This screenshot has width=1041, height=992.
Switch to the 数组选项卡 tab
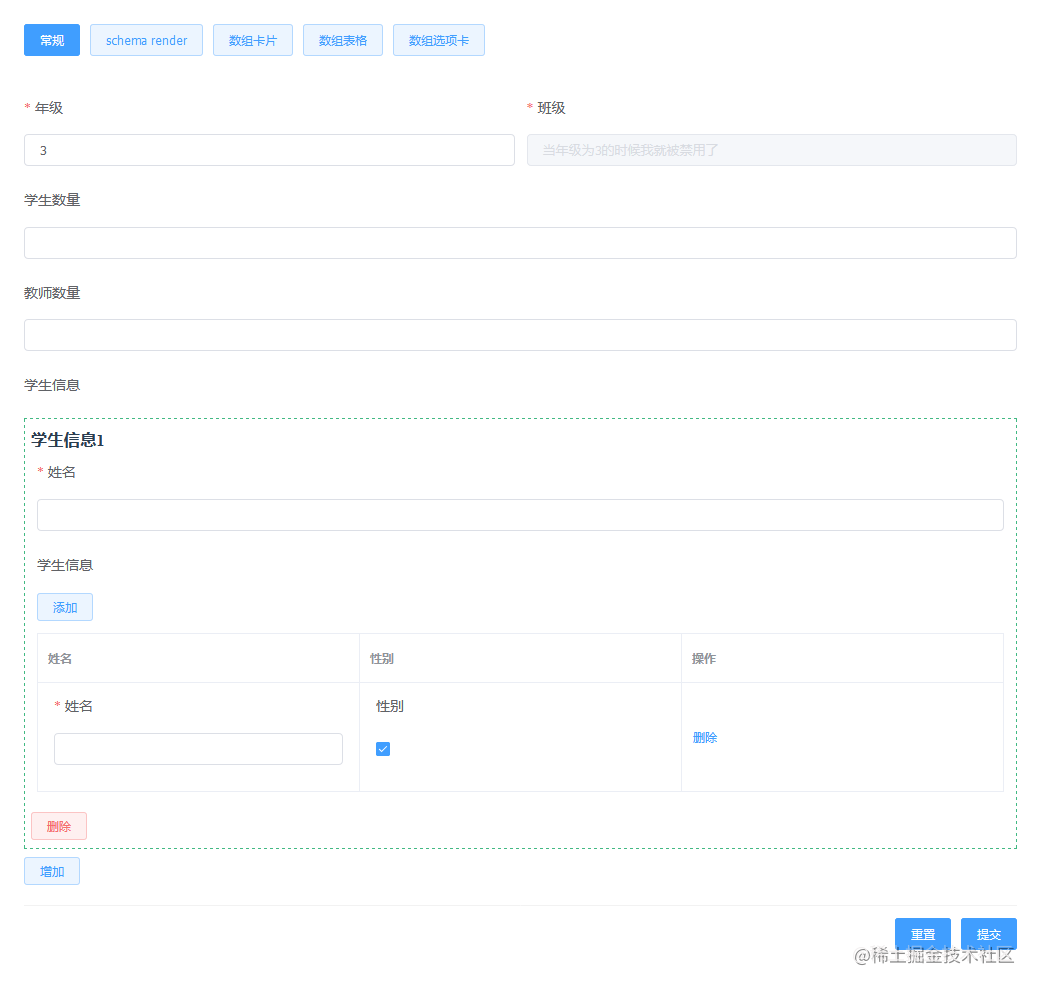tap(438, 40)
